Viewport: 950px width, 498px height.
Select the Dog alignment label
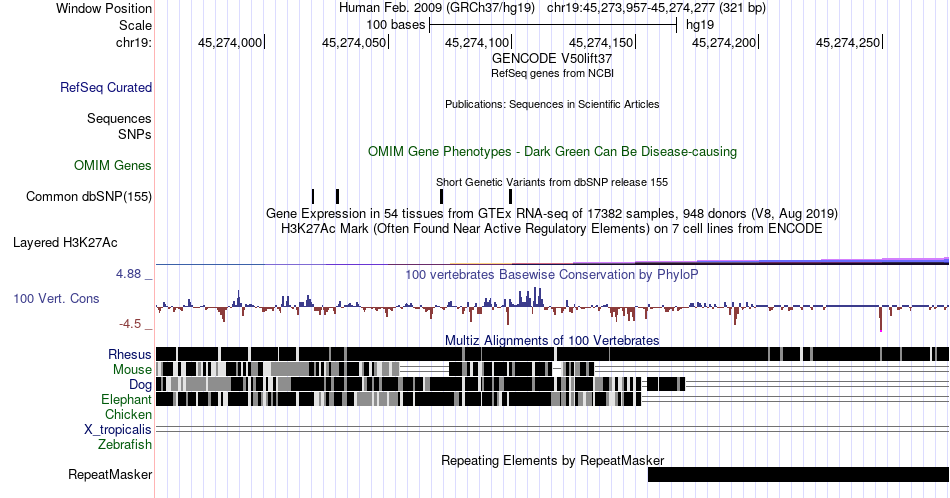click(140, 385)
